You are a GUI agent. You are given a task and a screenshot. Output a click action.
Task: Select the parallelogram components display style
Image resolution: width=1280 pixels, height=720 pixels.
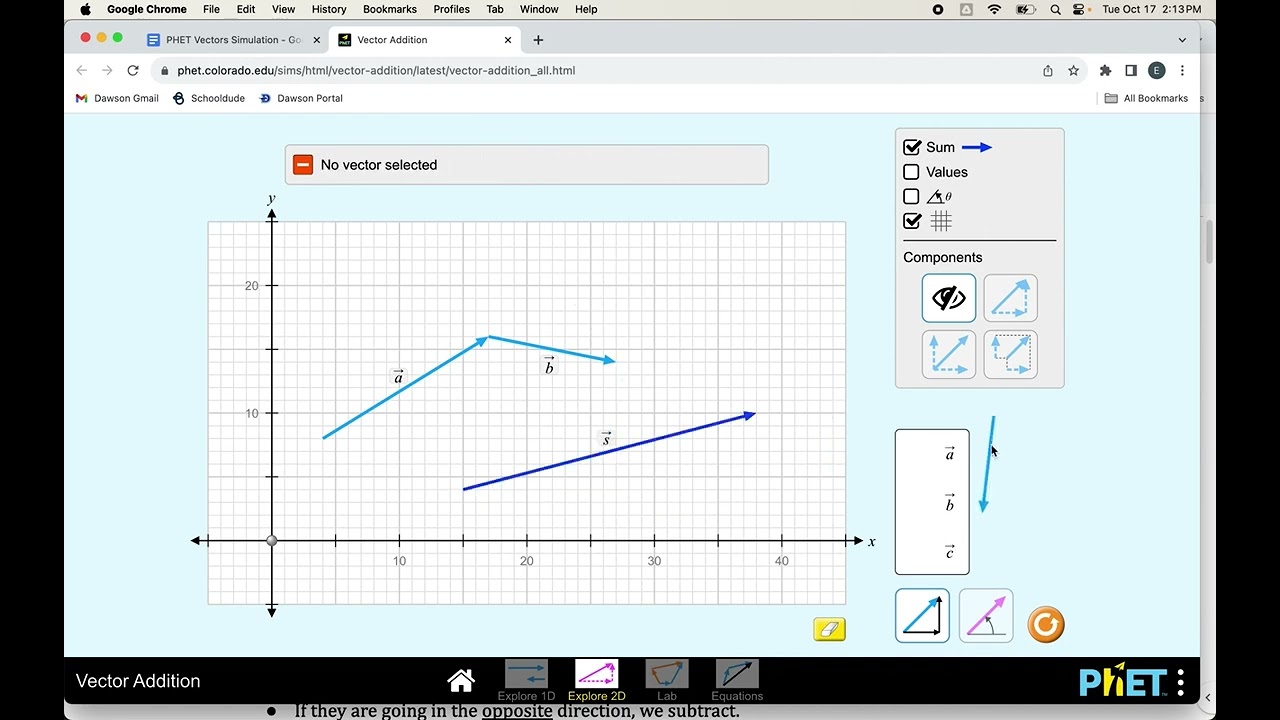coord(949,354)
